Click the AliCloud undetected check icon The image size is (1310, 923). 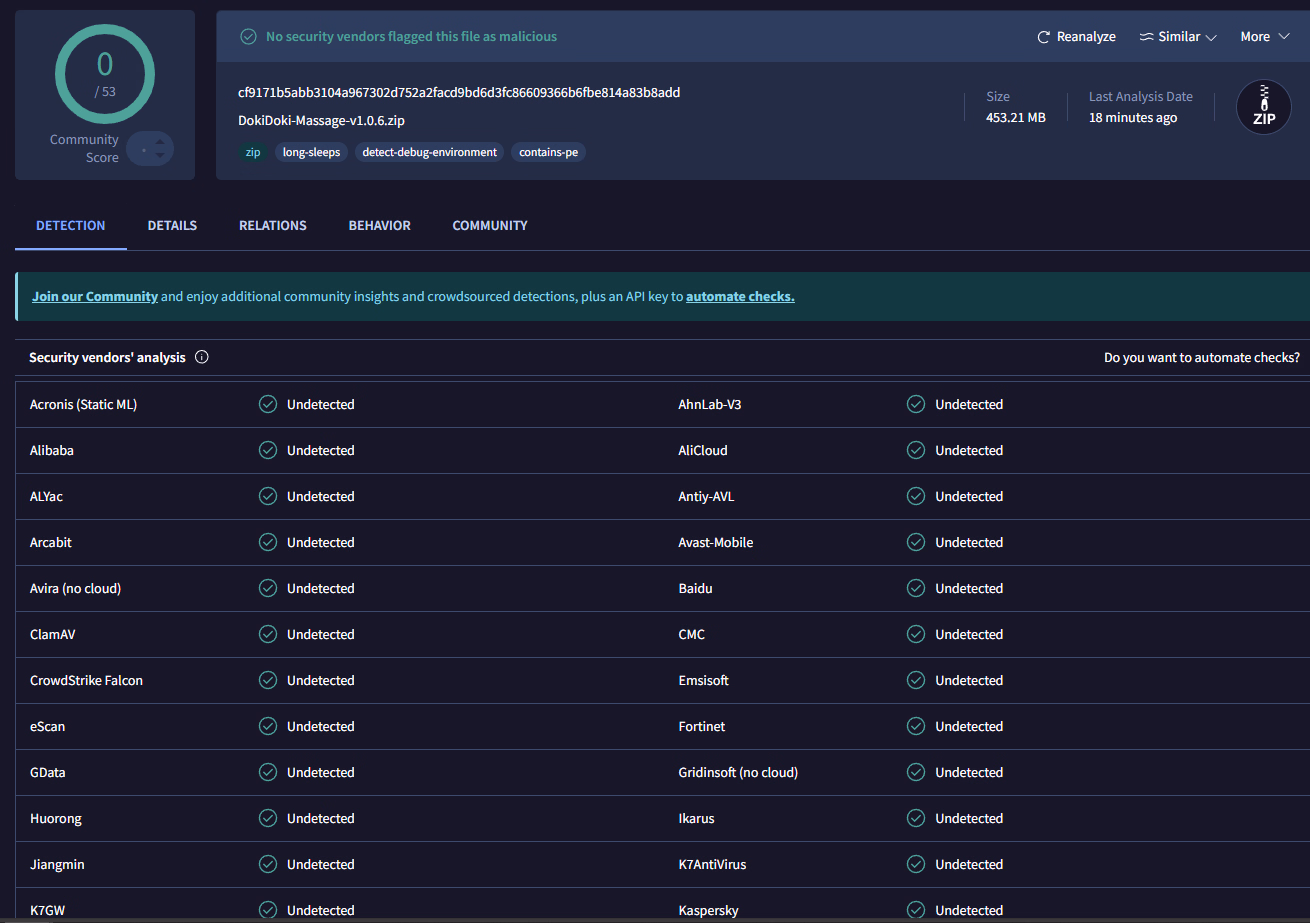pyautogui.click(x=916, y=451)
